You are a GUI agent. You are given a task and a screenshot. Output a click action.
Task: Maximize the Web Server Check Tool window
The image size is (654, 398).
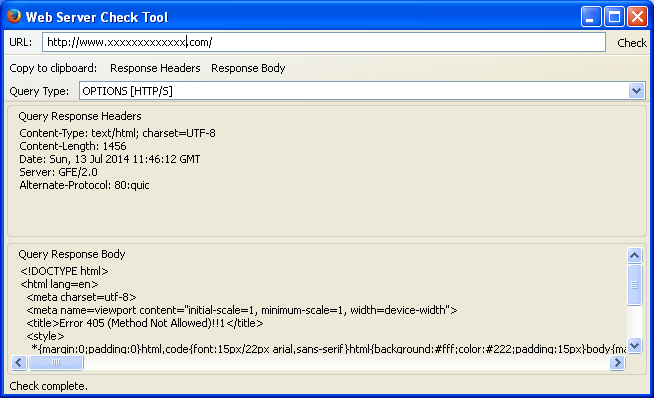[x=614, y=17]
